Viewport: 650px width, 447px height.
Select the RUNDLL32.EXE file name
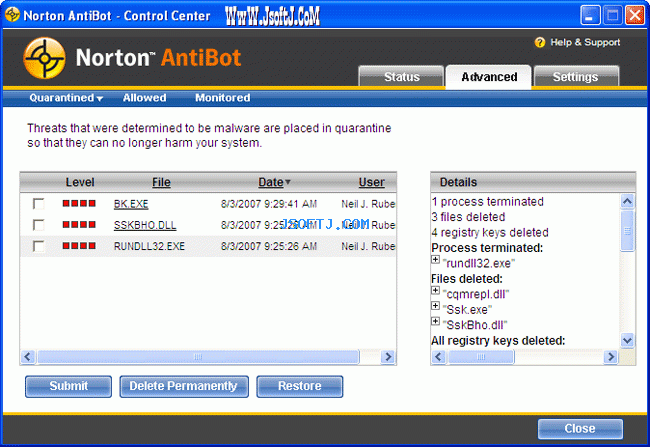coord(149,246)
